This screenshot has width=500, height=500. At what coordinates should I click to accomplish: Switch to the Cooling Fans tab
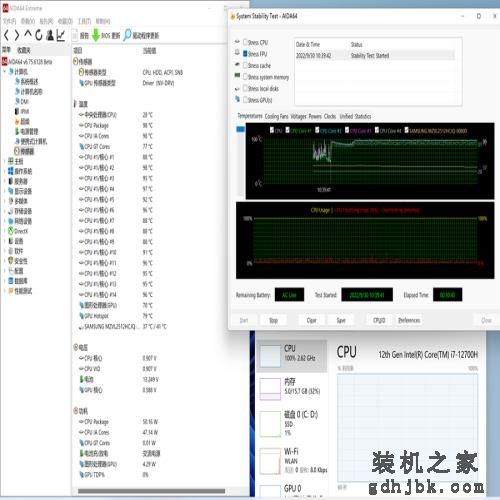click(x=276, y=116)
